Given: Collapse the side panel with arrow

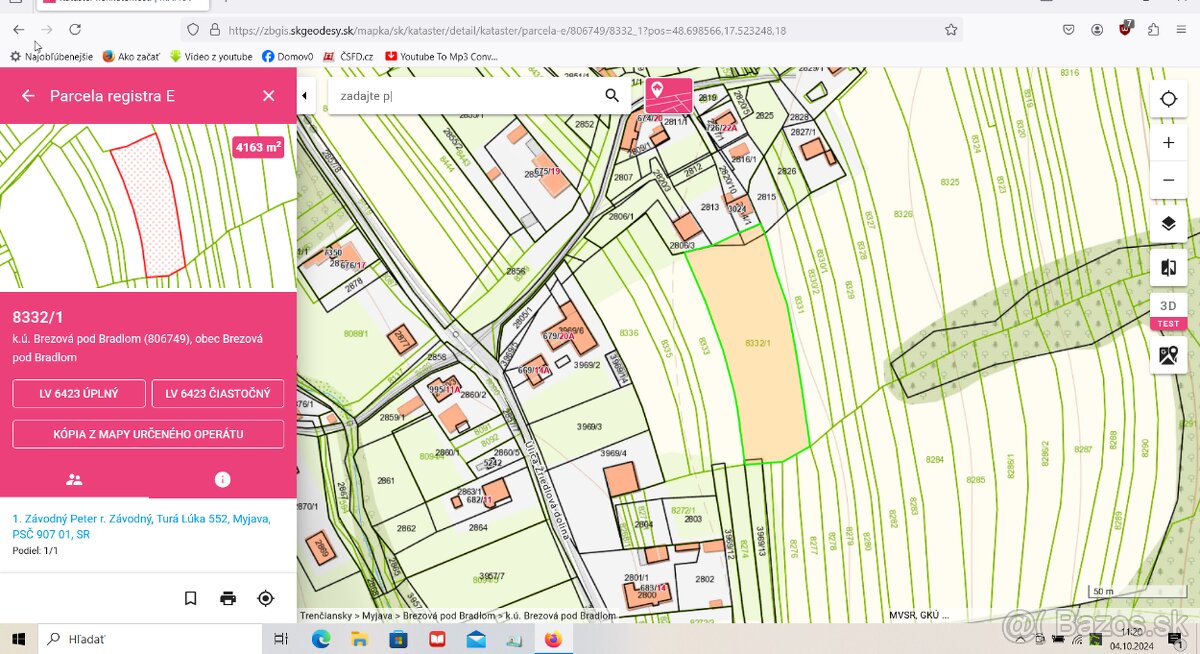Looking at the screenshot, I should click(x=304, y=96).
